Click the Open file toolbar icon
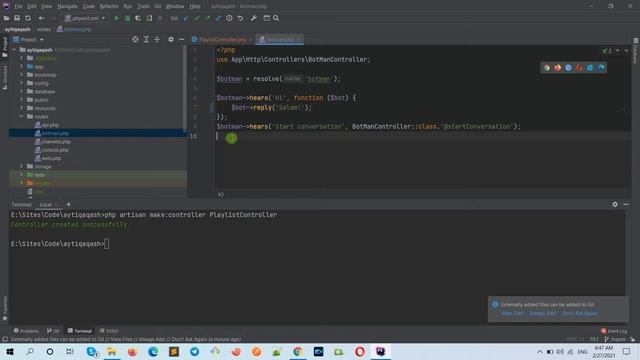Screen dimensions: 640x360 [7, 18]
